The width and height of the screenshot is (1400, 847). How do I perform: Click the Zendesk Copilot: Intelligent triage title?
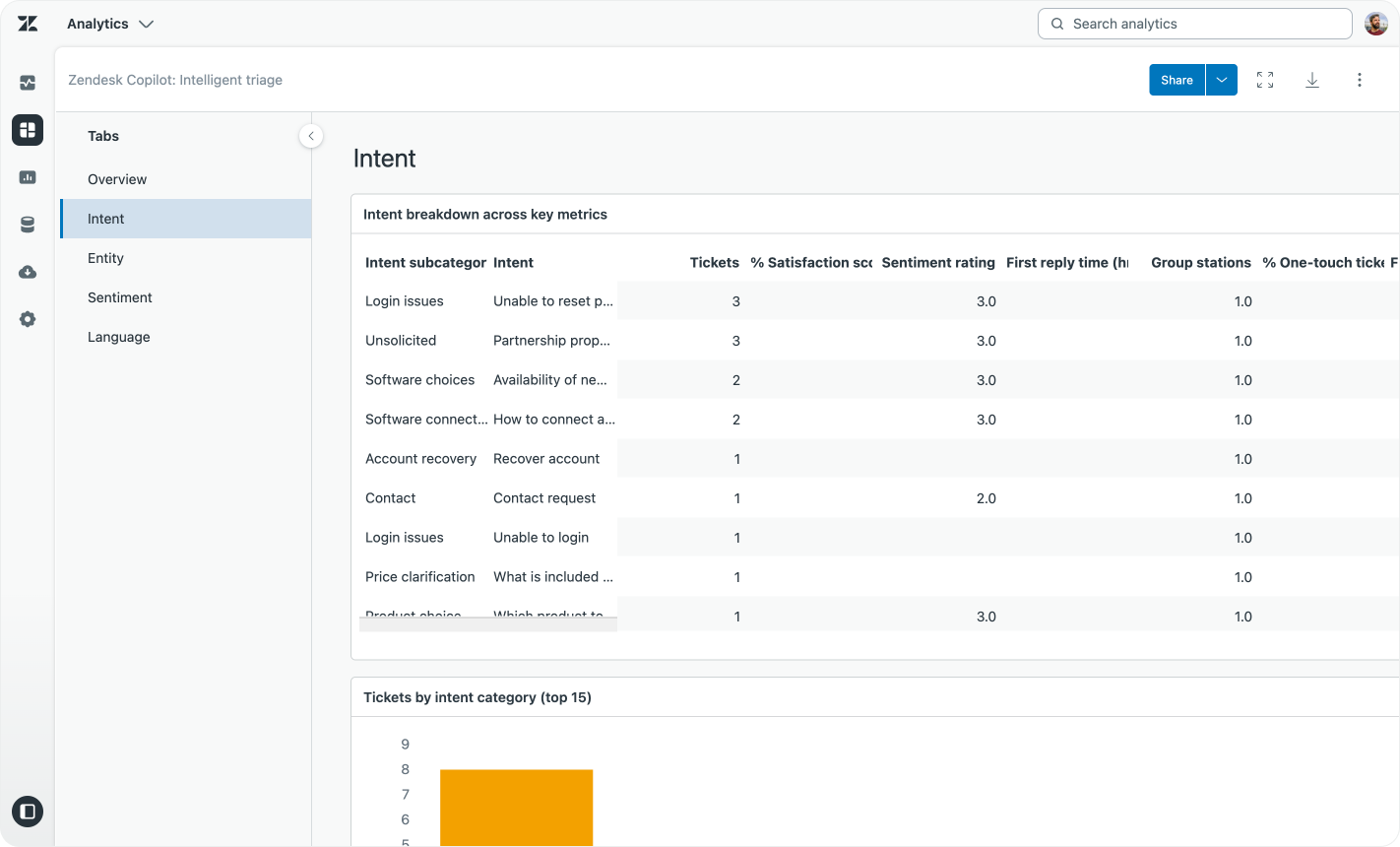[x=175, y=80]
